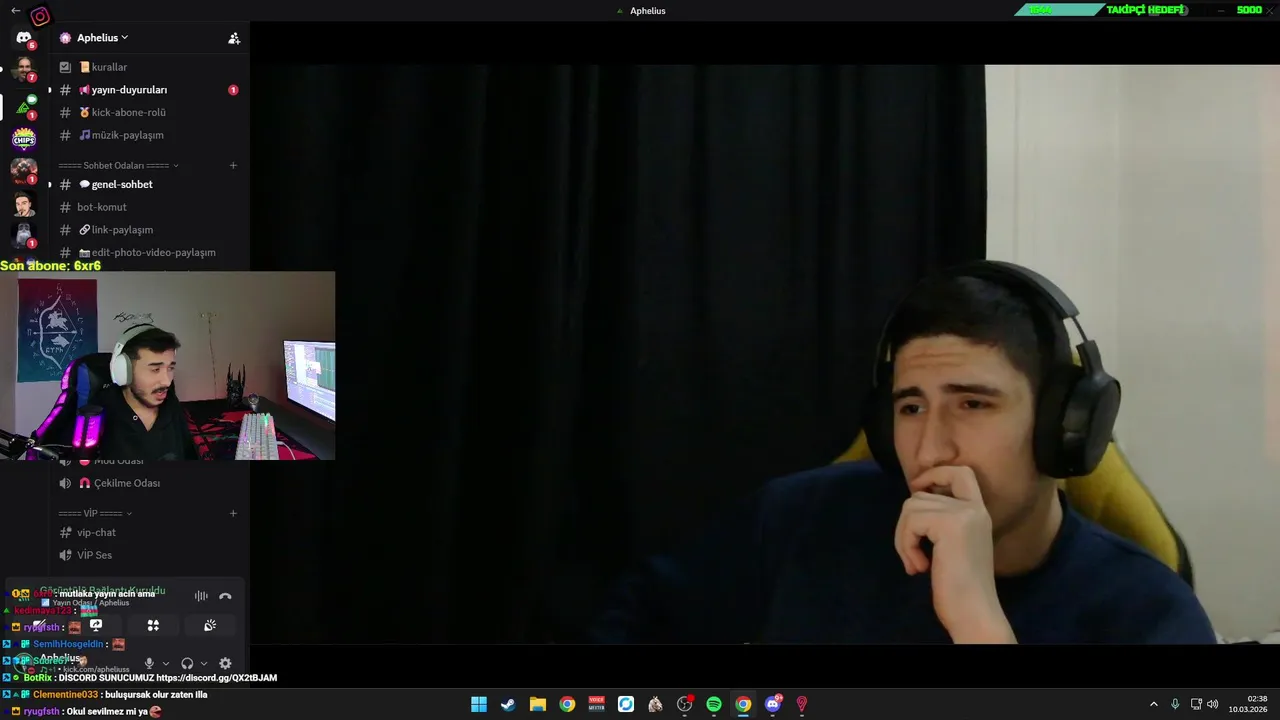The image size is (1280, 720).
Task: Open the first Chrome taskbar icon
Action: [x=567, y=704]
